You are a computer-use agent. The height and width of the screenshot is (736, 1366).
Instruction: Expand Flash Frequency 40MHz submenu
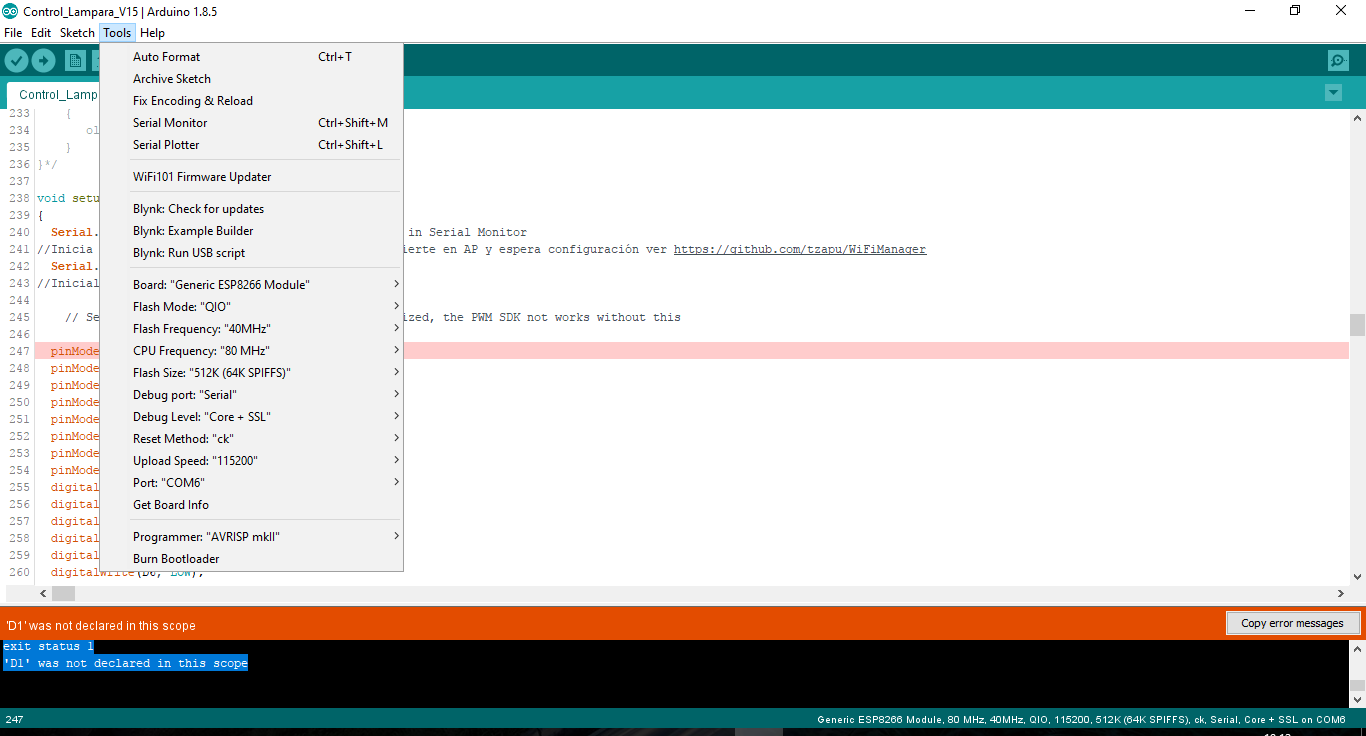pos(251,329)
